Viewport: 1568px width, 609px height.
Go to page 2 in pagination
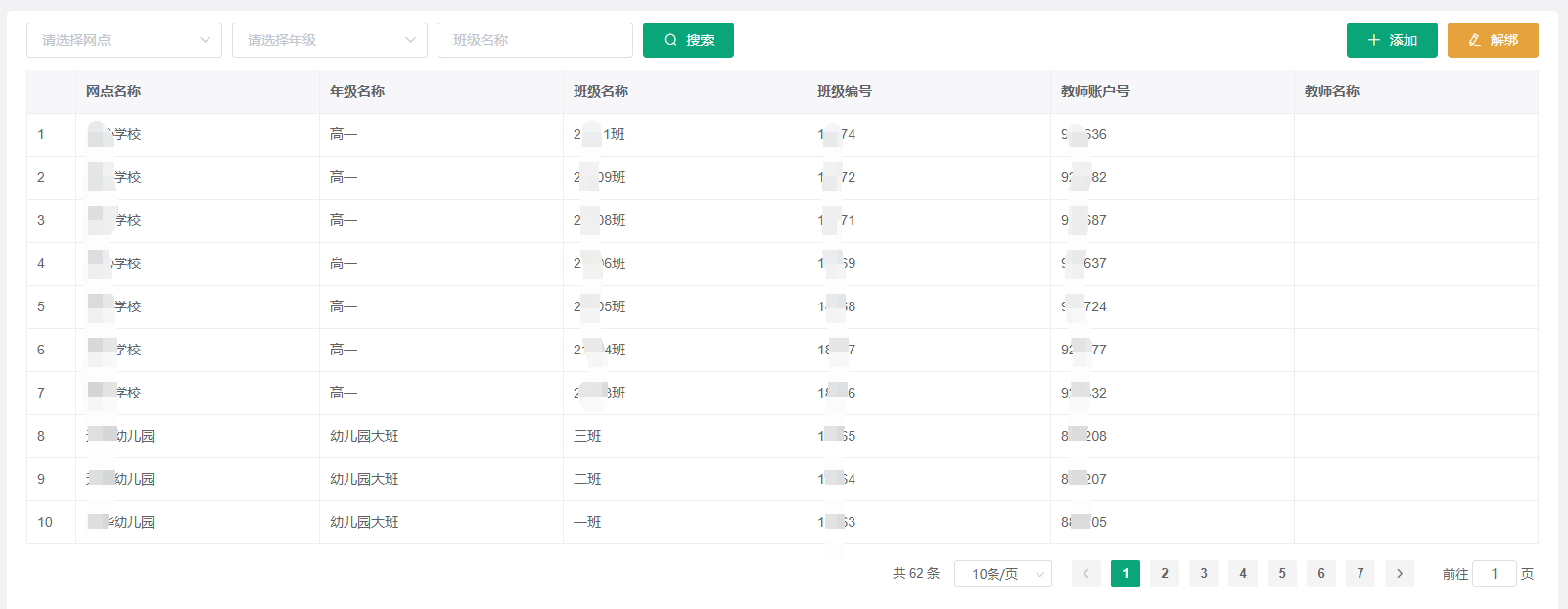coord(1165,574)
